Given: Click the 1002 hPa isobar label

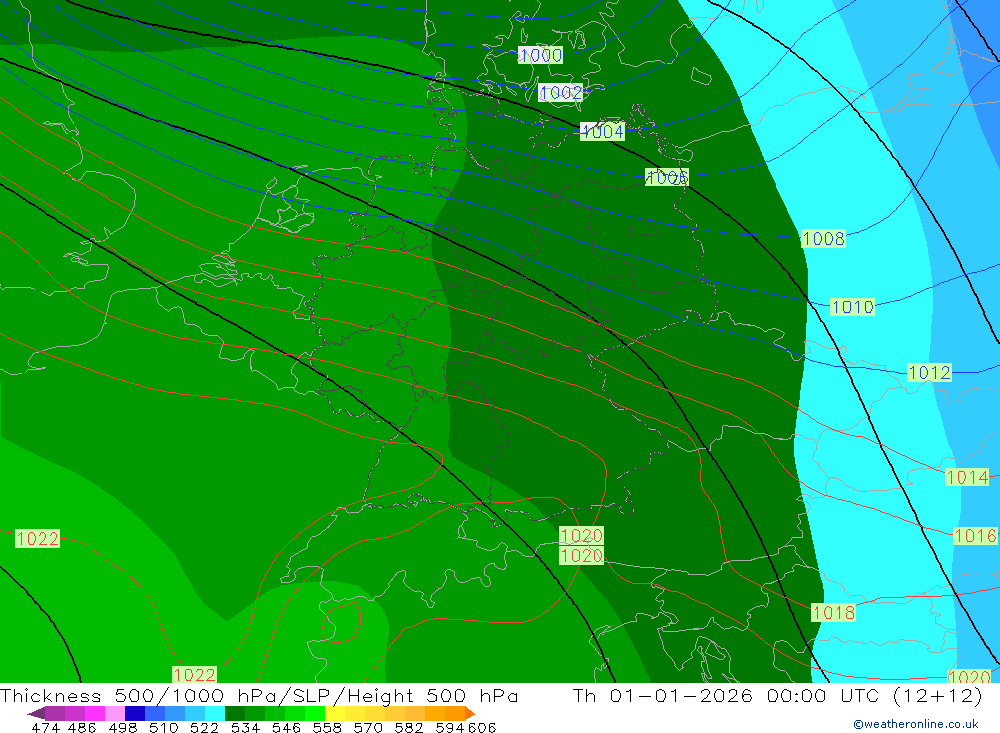Looking at the screenshot, I should 561,93.
